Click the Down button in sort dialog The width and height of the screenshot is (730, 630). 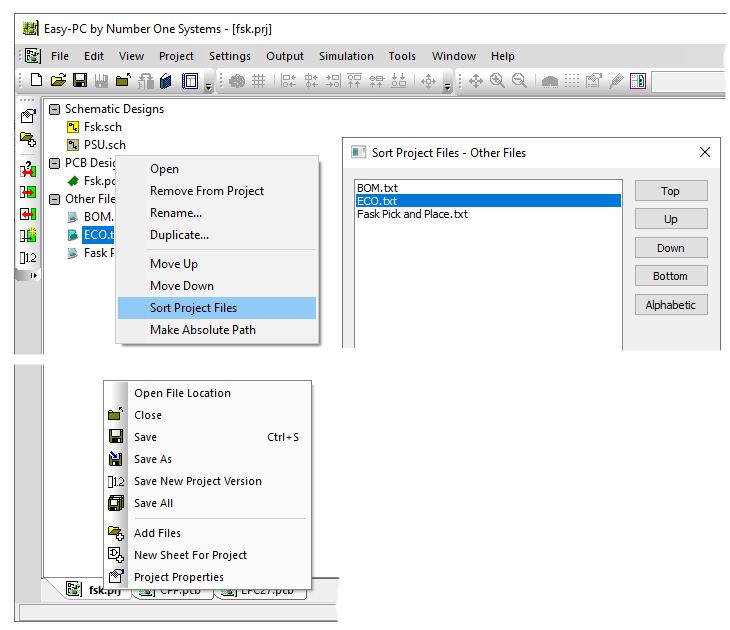(x=671, y=248)
